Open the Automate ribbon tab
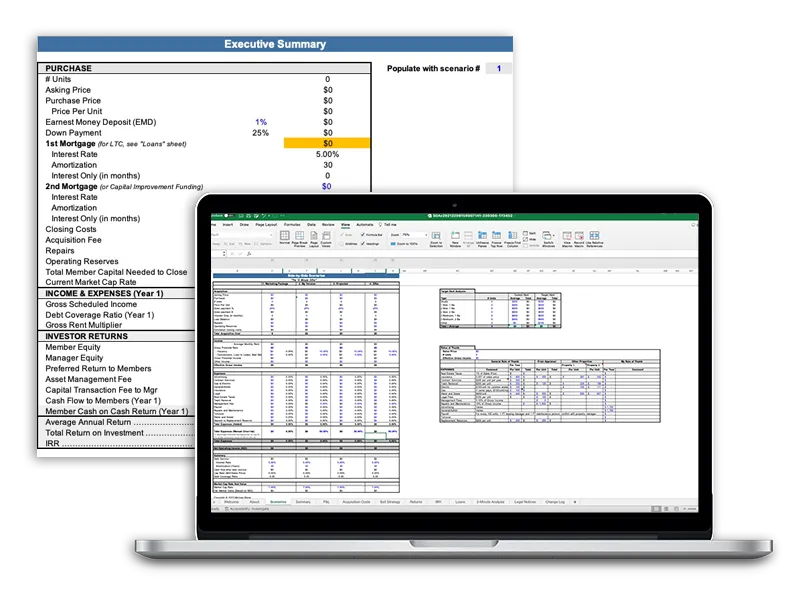806x600 pixels. click(x=364, y=225)
